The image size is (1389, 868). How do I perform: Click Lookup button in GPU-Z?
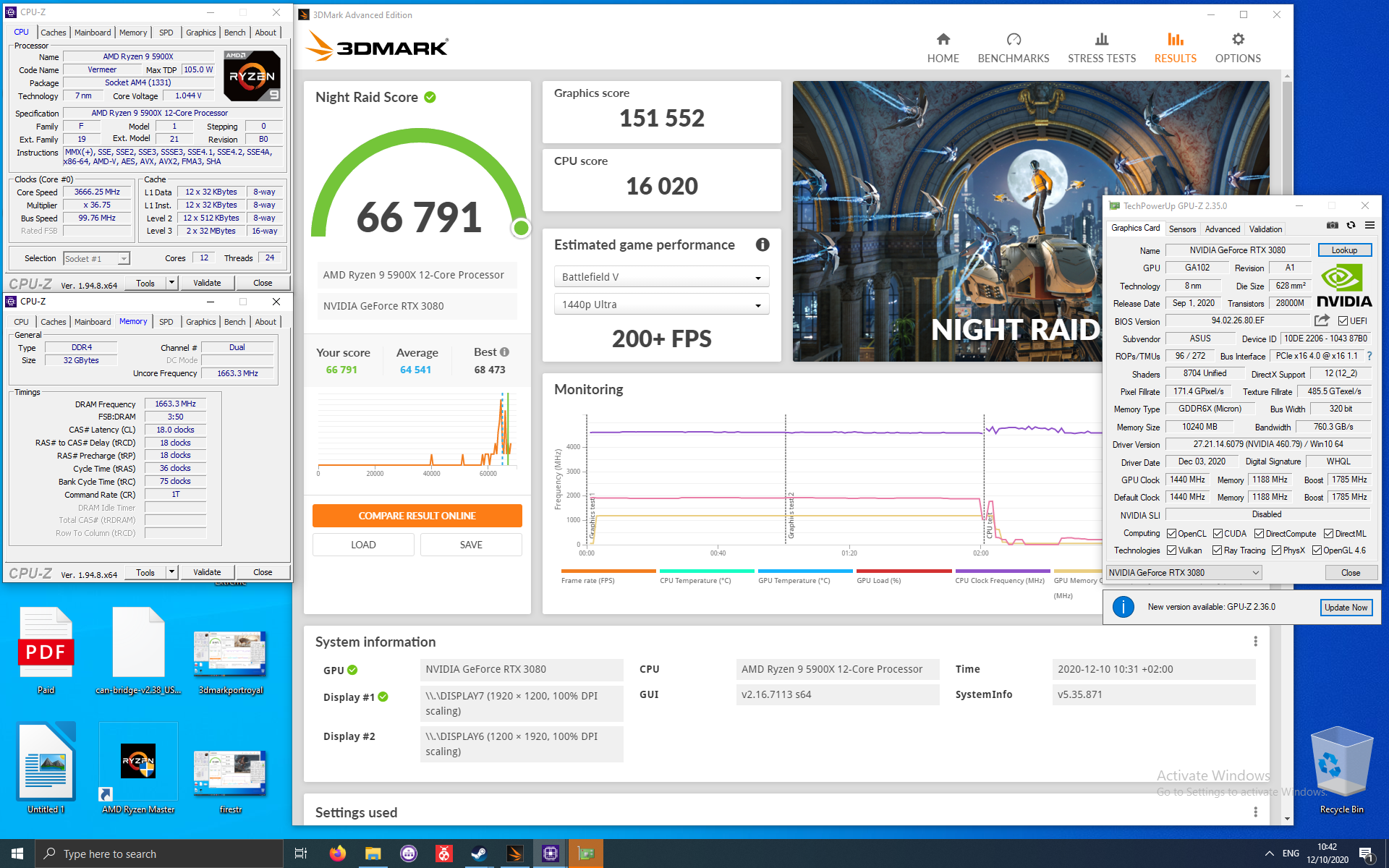(x=1344, y=250)
